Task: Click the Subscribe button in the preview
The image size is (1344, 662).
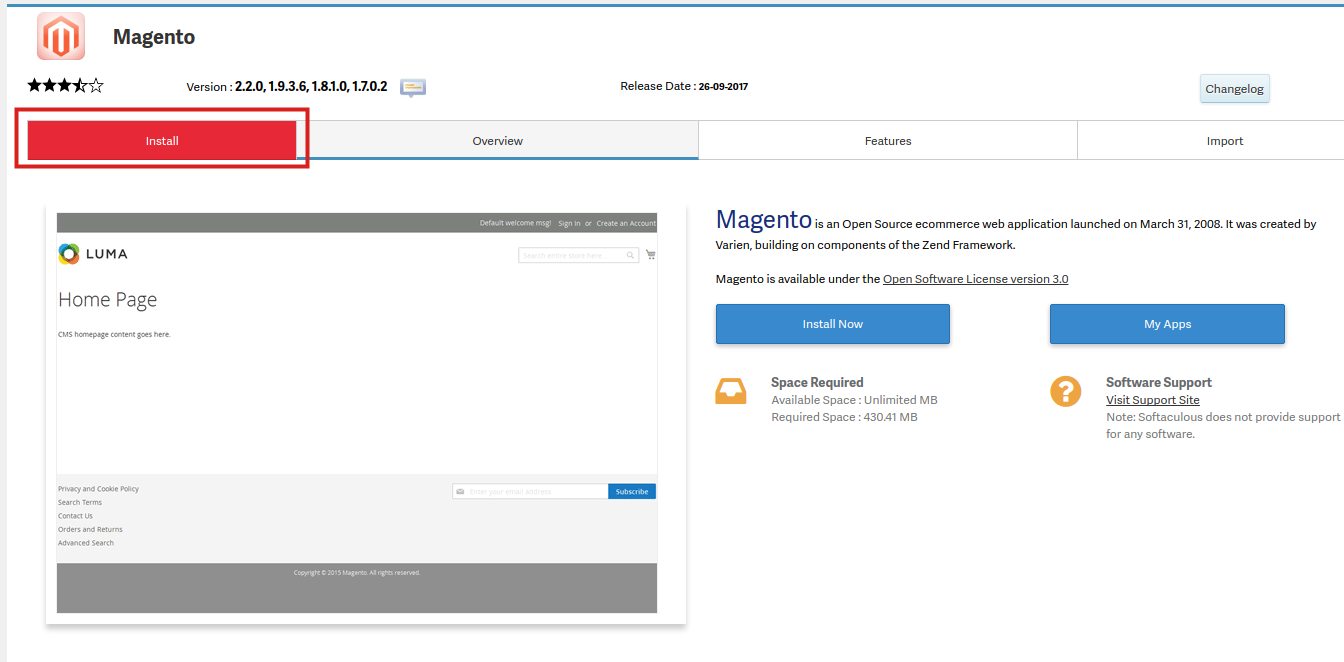Action: (x=632, y=491)
